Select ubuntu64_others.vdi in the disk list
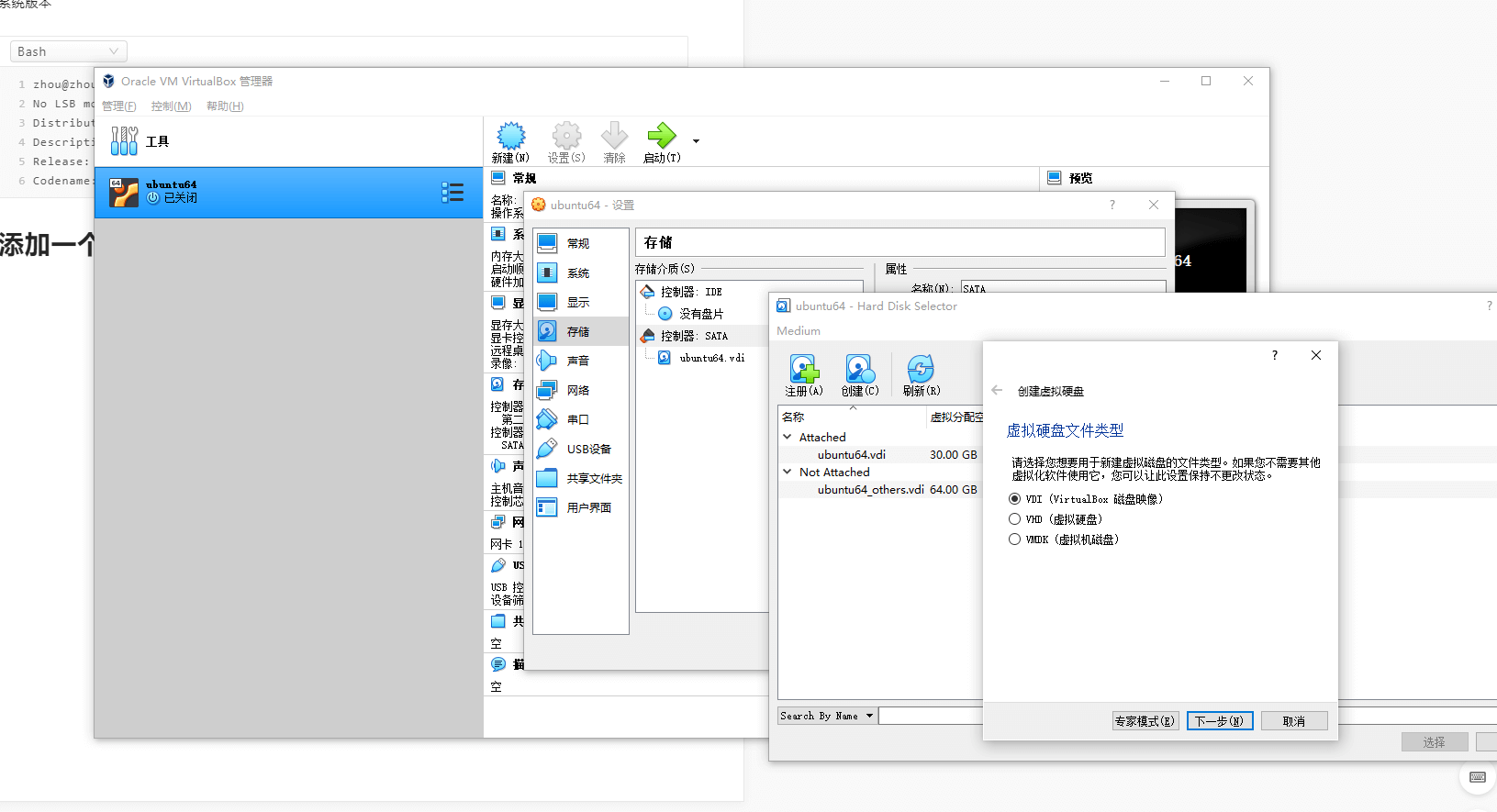1497x812 pixels. [870, 489]
